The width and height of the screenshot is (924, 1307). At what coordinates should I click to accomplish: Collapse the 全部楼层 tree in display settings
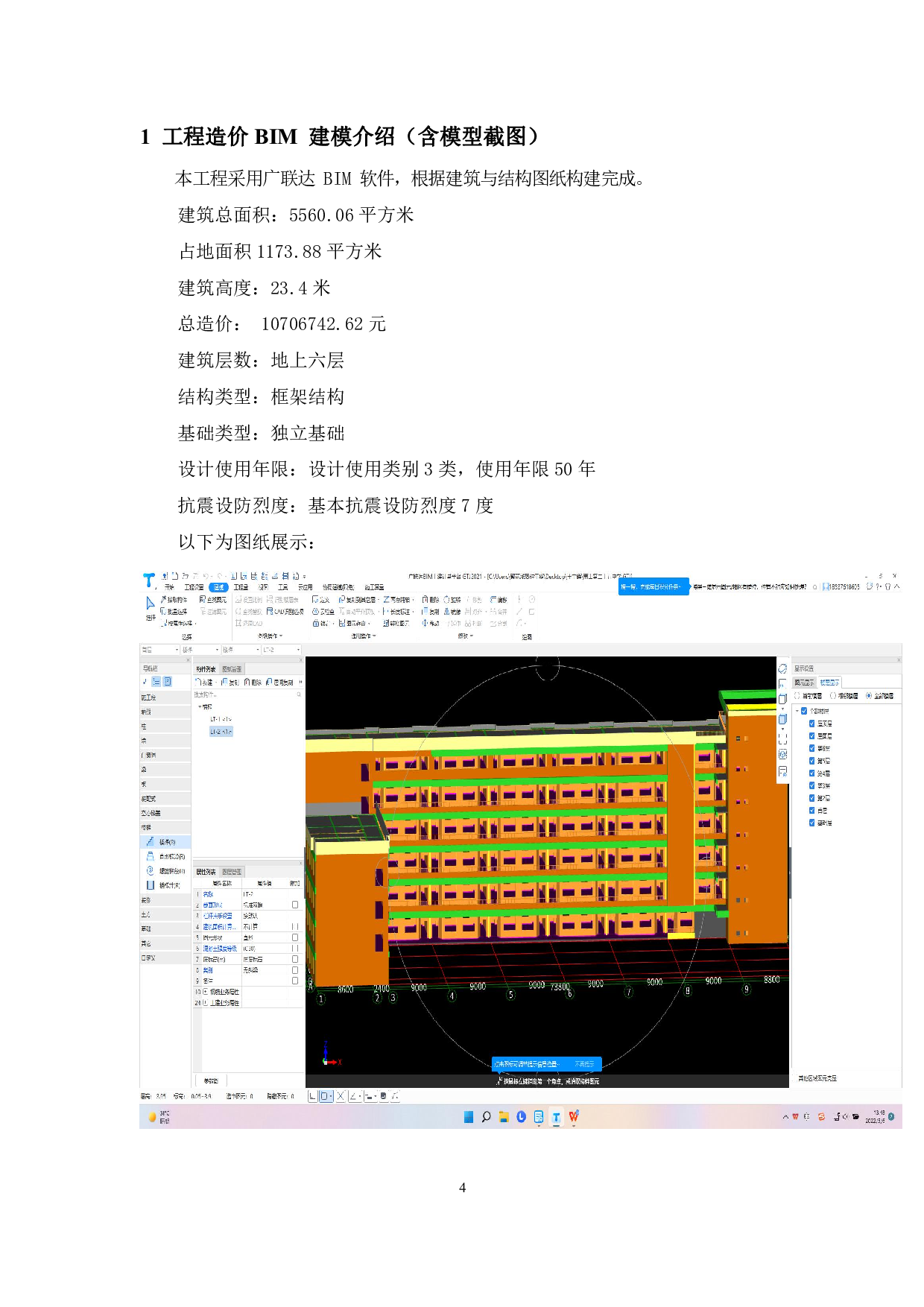797,711
